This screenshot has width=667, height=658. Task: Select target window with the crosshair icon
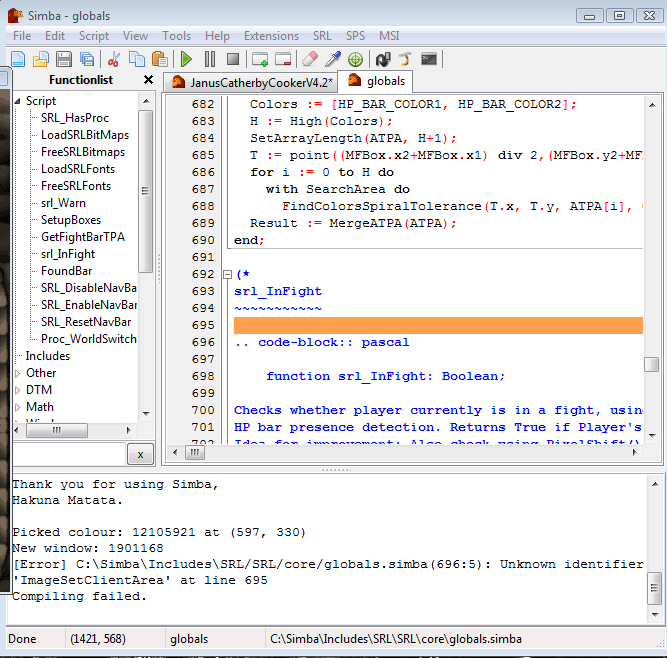(x=356, y=60)
